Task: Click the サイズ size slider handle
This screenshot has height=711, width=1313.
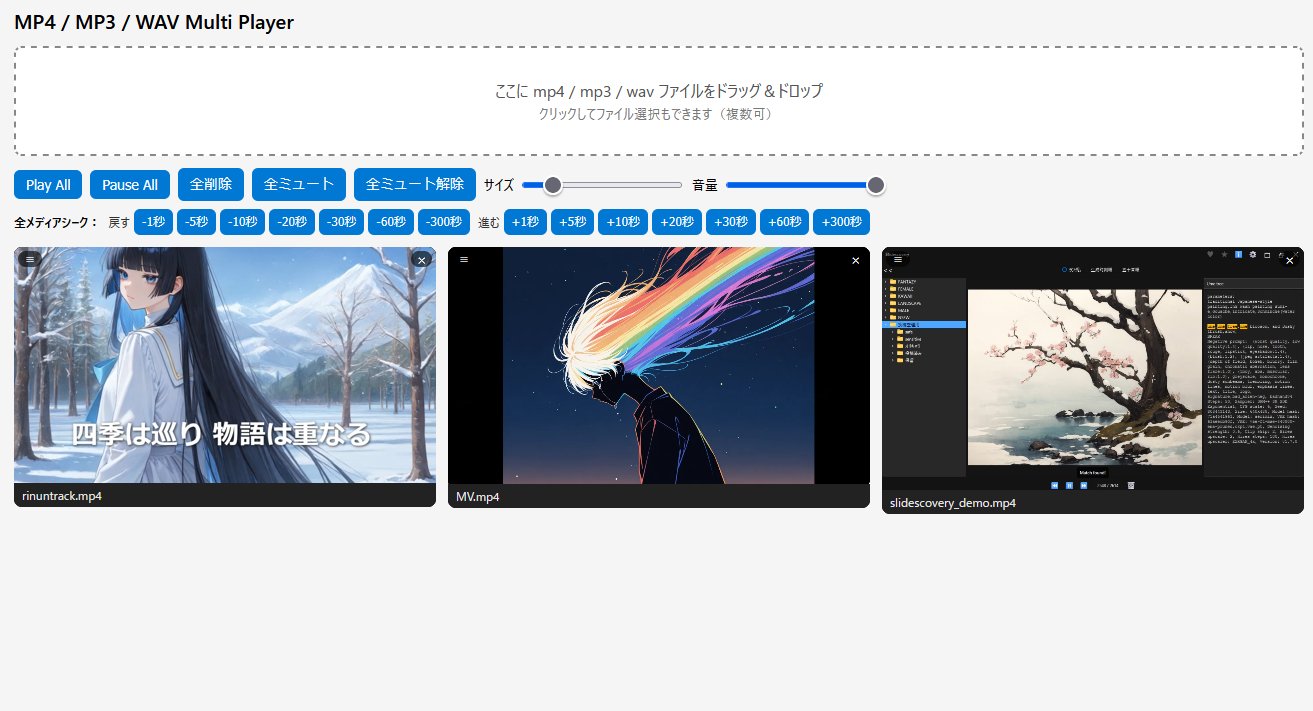Action: 553,184
